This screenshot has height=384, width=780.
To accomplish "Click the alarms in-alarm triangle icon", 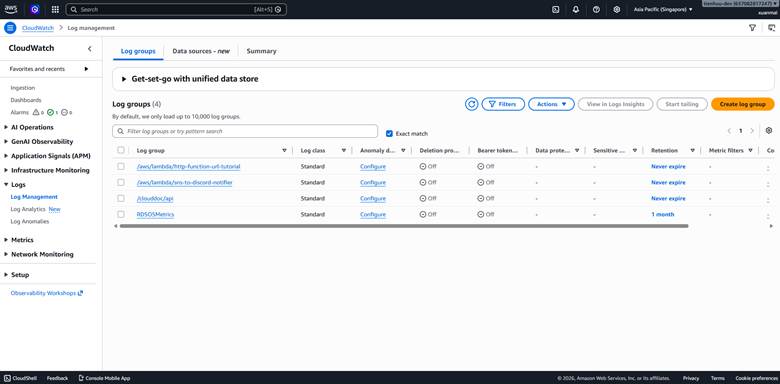I will tap(36, 112).
